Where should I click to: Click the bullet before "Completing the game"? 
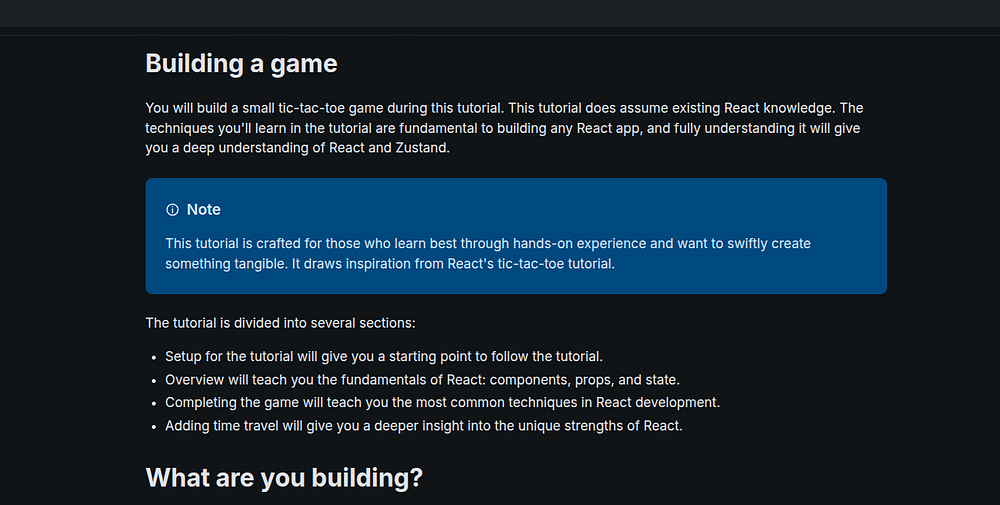tap(154, 403)
